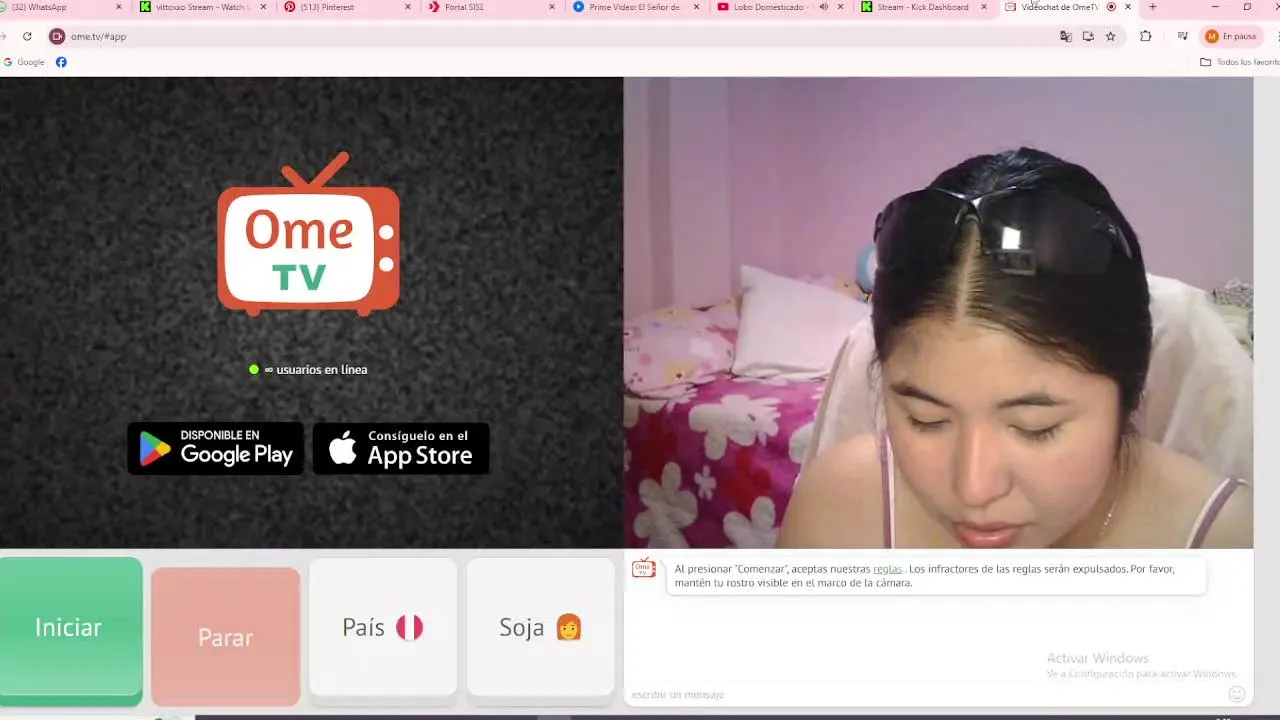This screenshot has height=720, width=1280.
Task: Close the Prime Video tab
Action: point(696,7)
